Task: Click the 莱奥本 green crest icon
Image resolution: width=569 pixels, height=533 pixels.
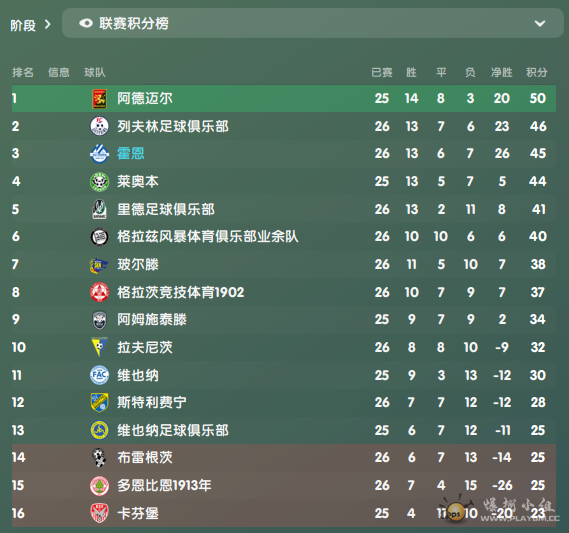Action: [x=99, y=181]
